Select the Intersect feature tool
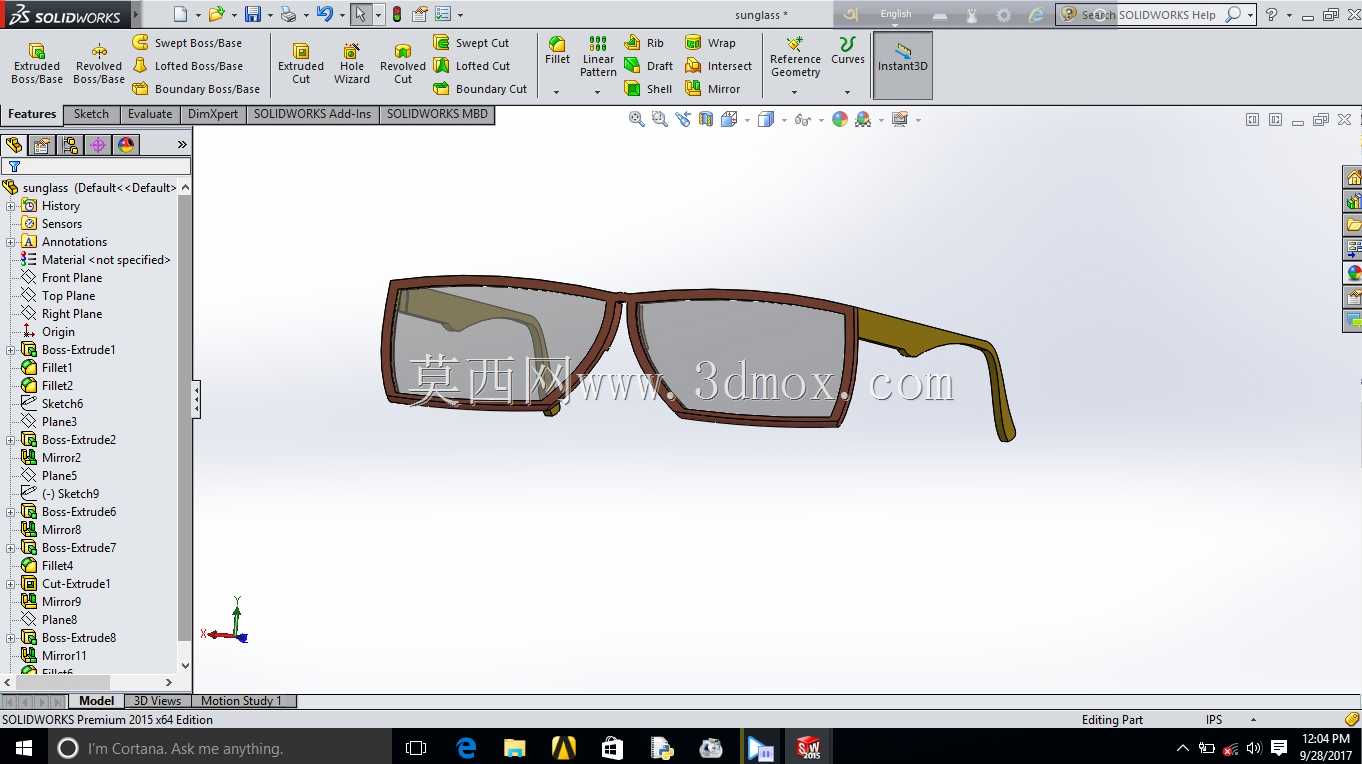Image resolution: width=1362 pixels, height=764 pixels. pyautogui.click(x=718, y=66)
